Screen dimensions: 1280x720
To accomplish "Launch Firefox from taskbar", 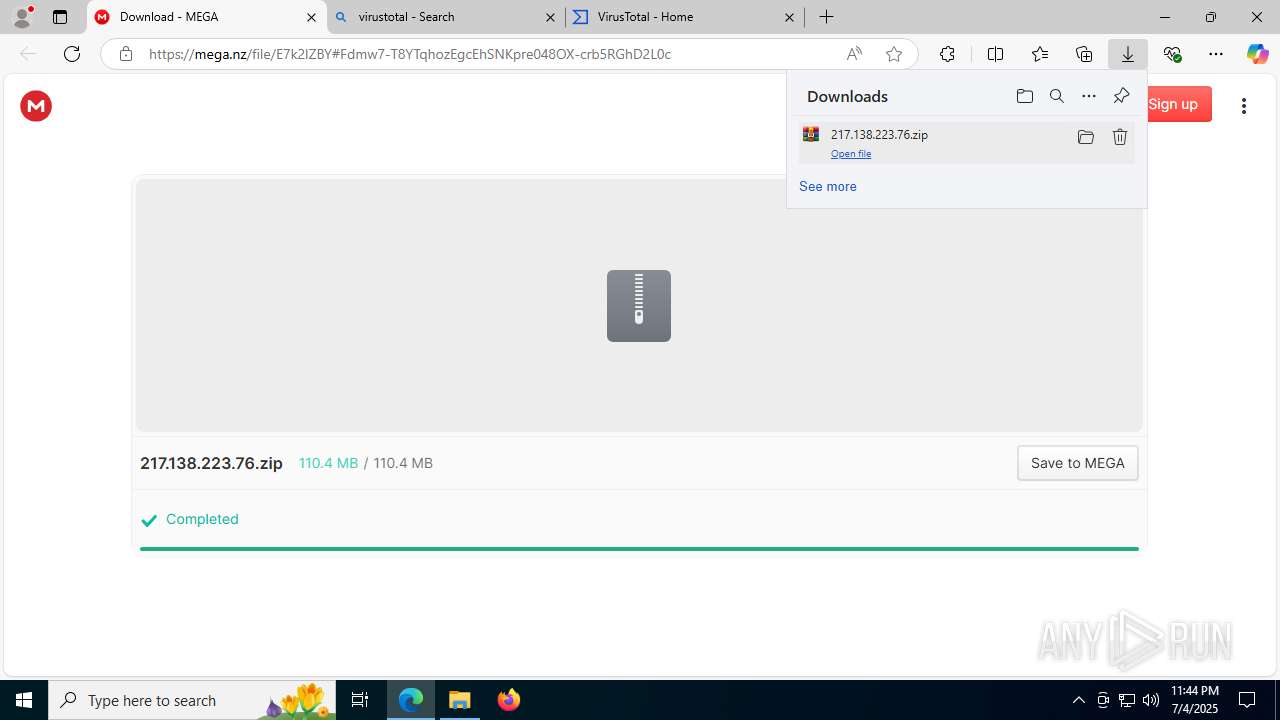I will click(x=509, y=700).
